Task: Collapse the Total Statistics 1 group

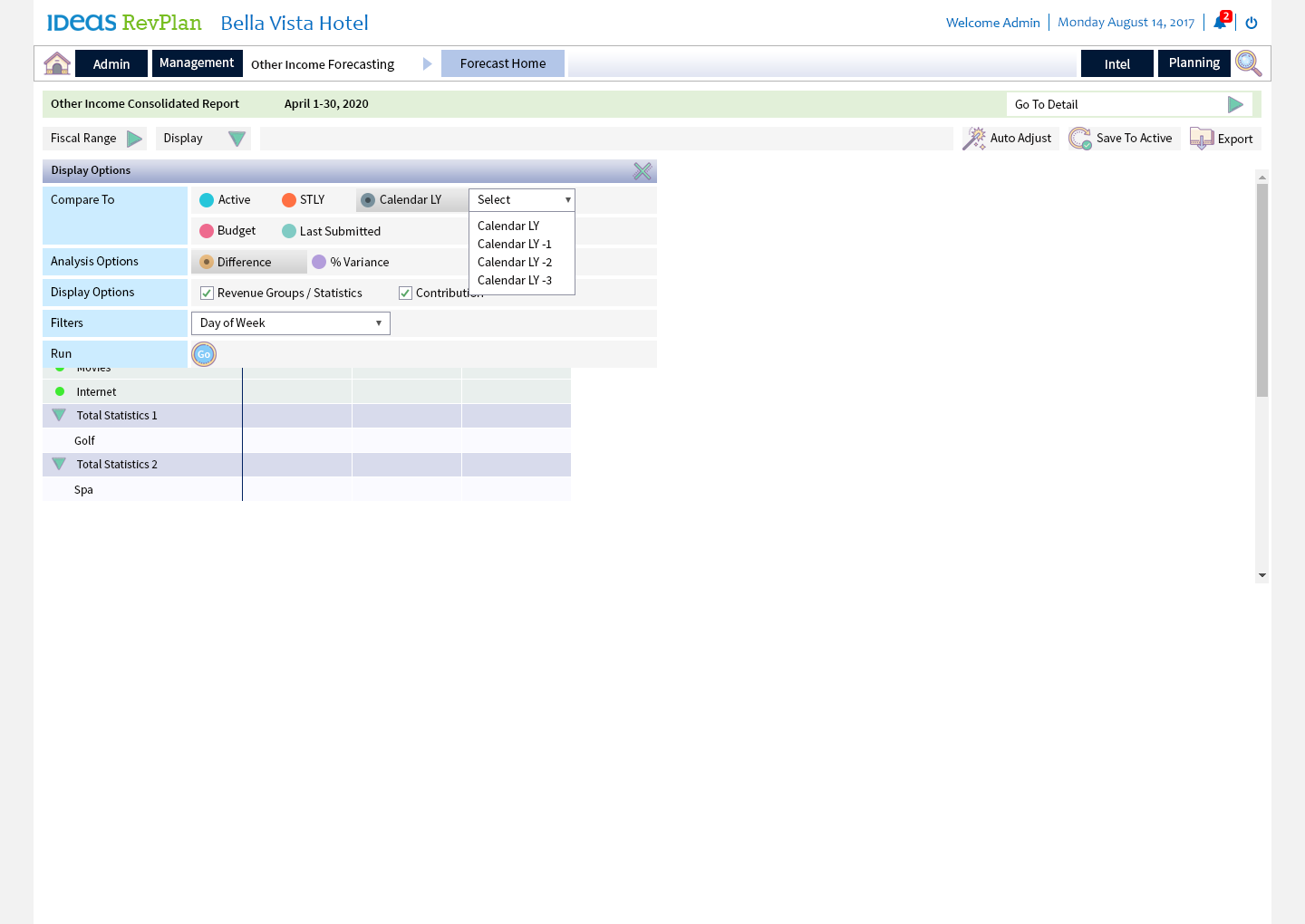Action: tap(59, 416)
